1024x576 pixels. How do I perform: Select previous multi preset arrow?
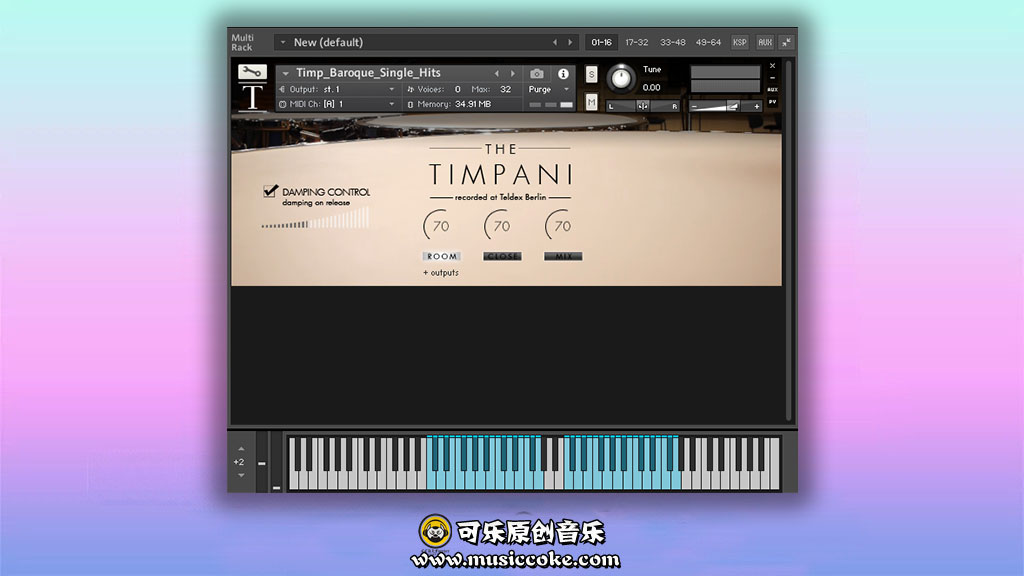[x=555, y=42]
